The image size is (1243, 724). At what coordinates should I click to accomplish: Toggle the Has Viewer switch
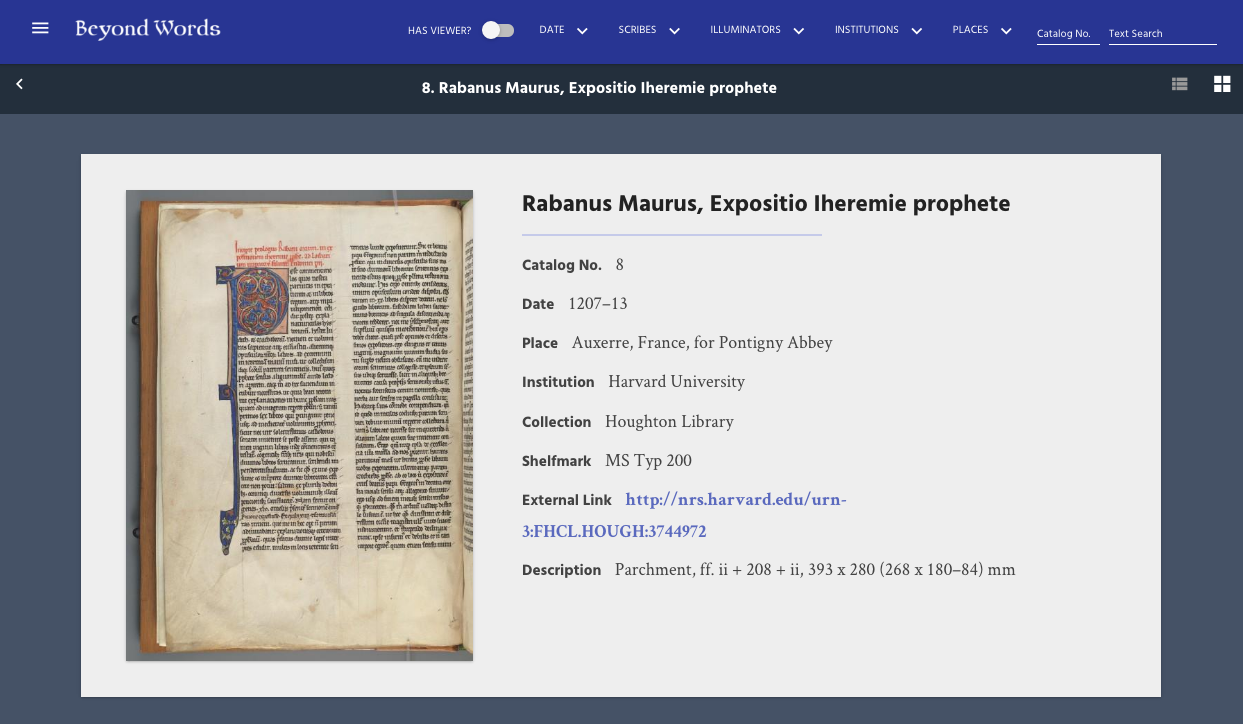(498, 30)
